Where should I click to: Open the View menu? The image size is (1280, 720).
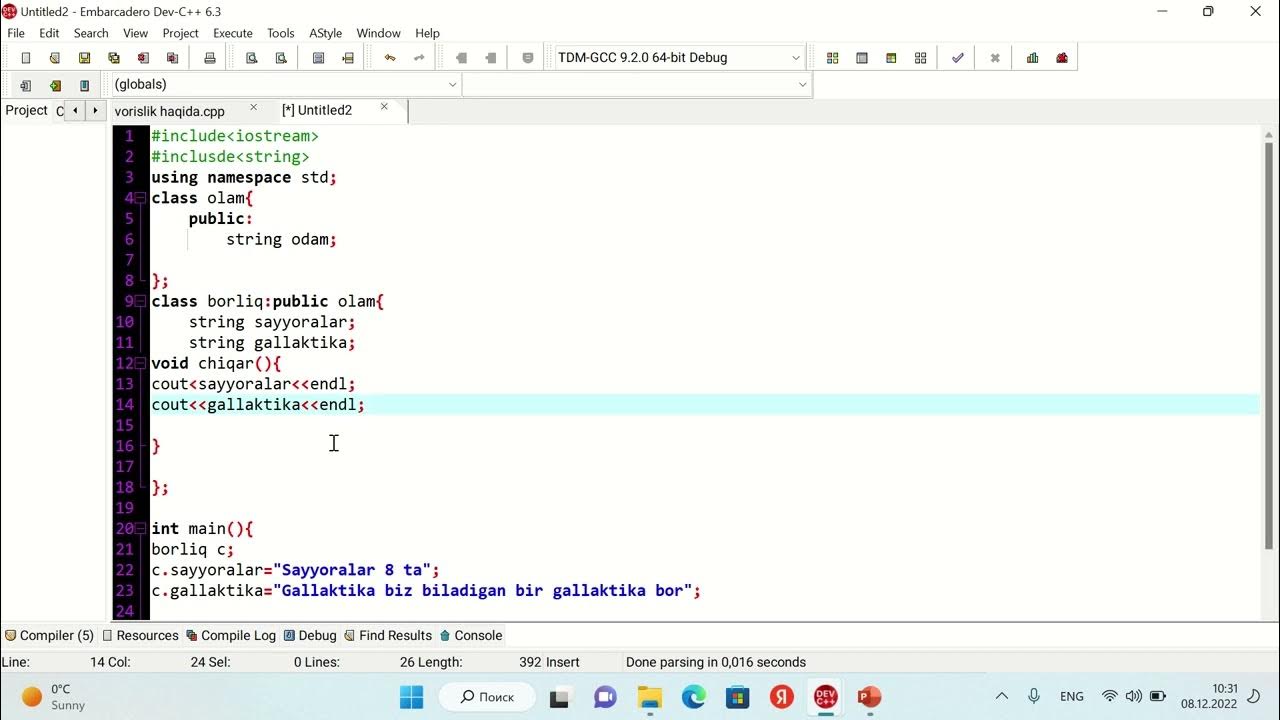coord(135,33)
